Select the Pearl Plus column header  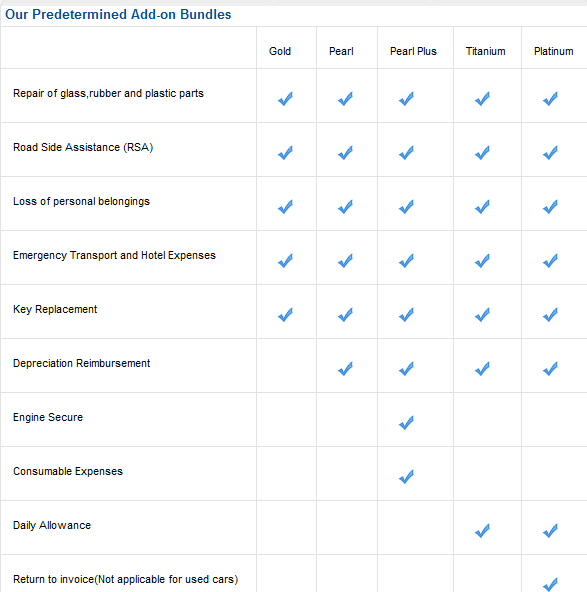click(x=413, y=51)
